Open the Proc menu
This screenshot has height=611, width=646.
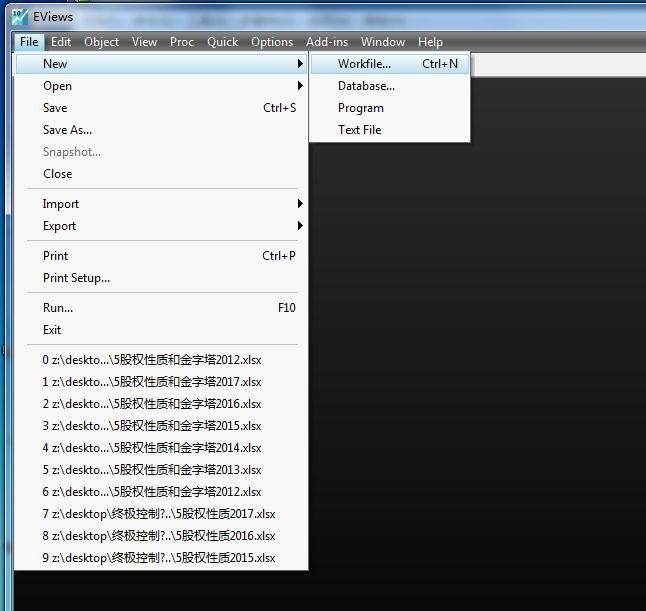[182, 42]
